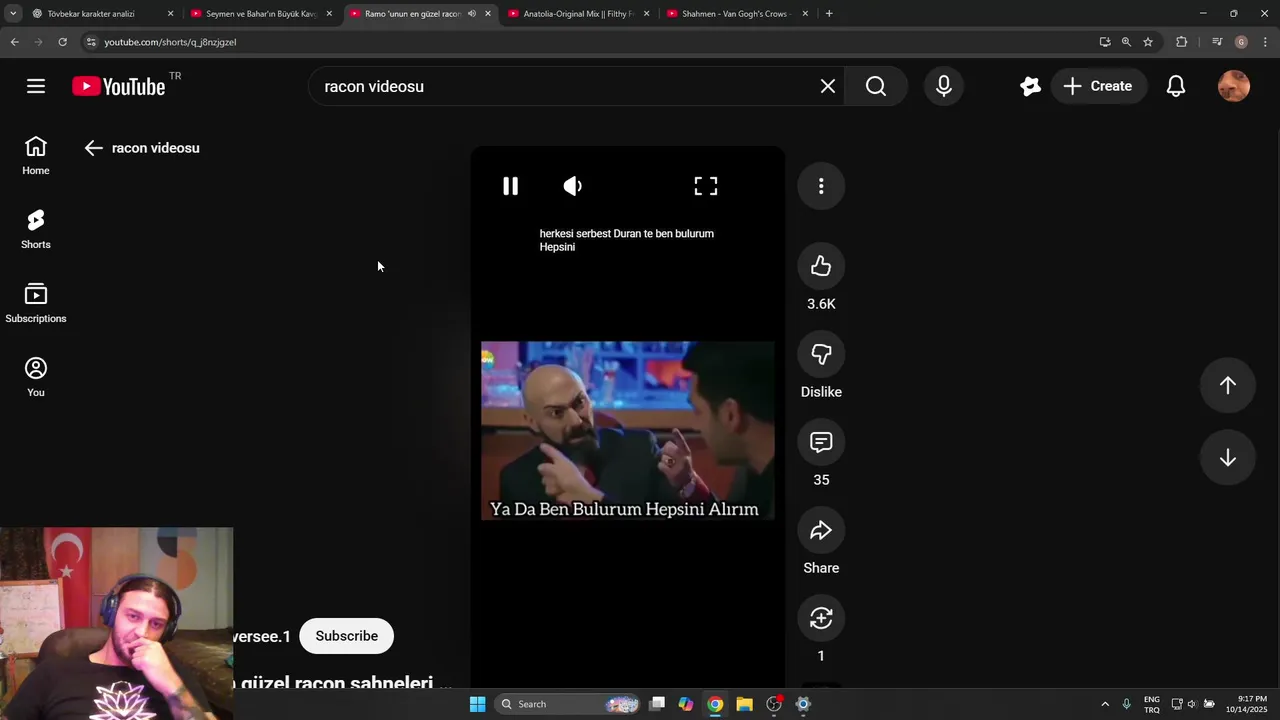Like this Short
1280x720 pixels.
821,266
